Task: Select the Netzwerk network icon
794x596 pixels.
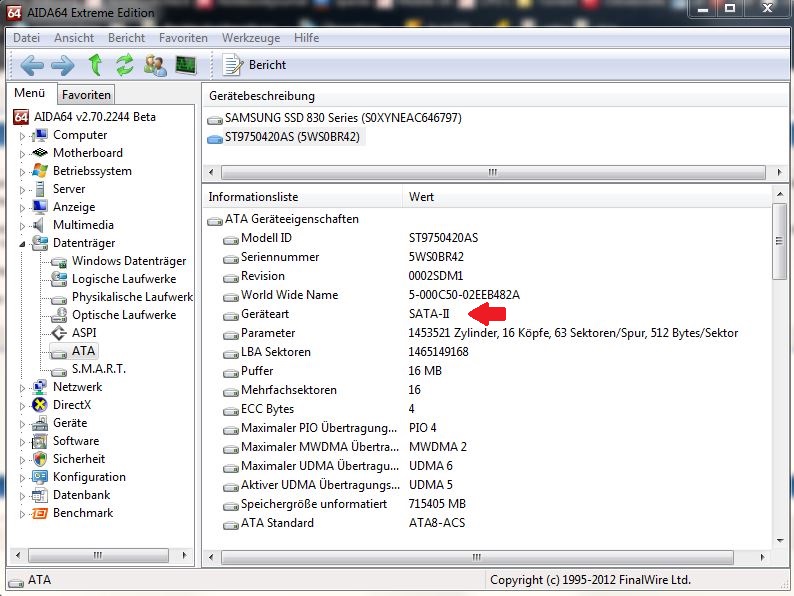Action: (x=39, y=387)
